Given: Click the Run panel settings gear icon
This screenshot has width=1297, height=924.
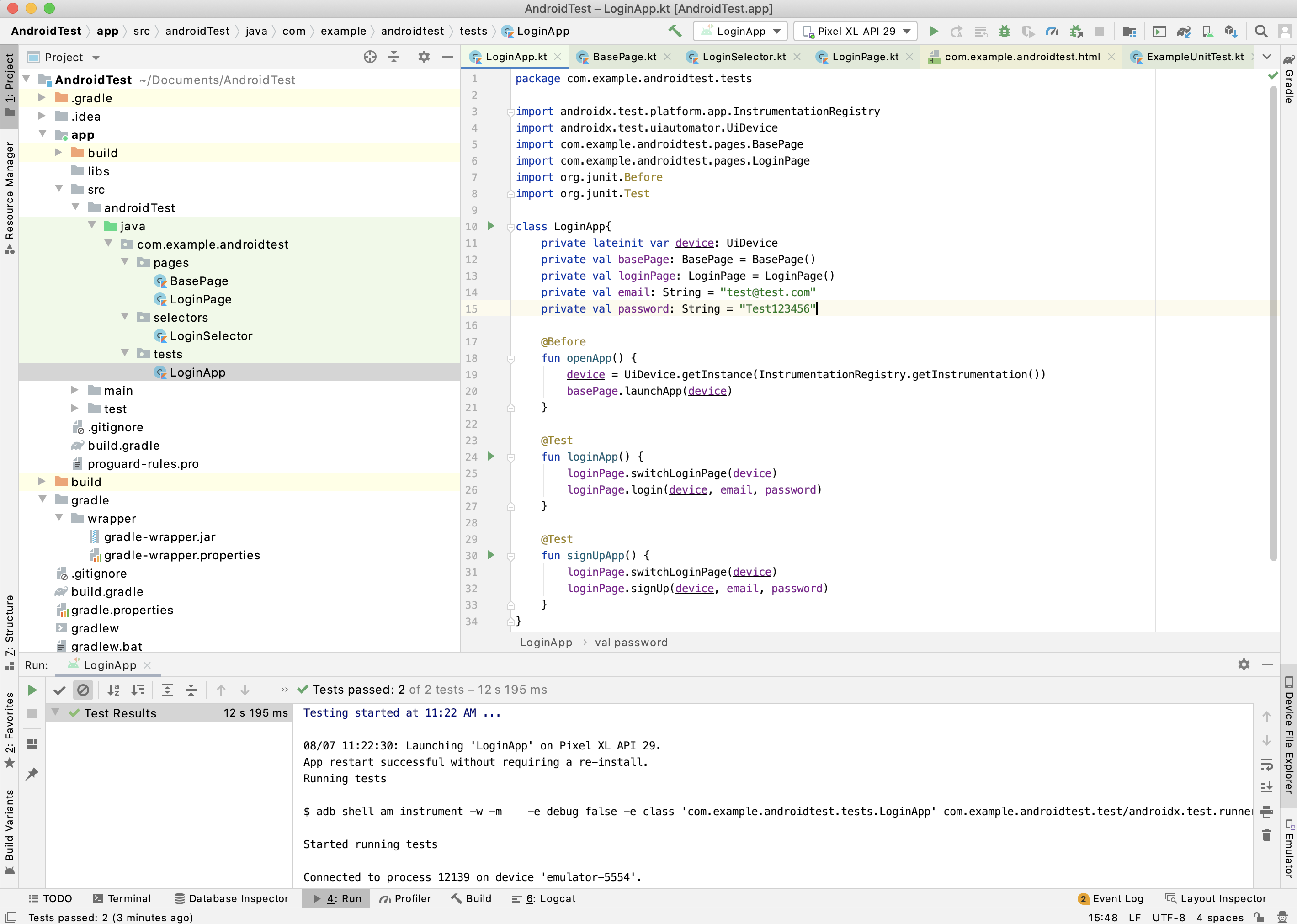Looking at the screenshot, I should click(1244, 664).
